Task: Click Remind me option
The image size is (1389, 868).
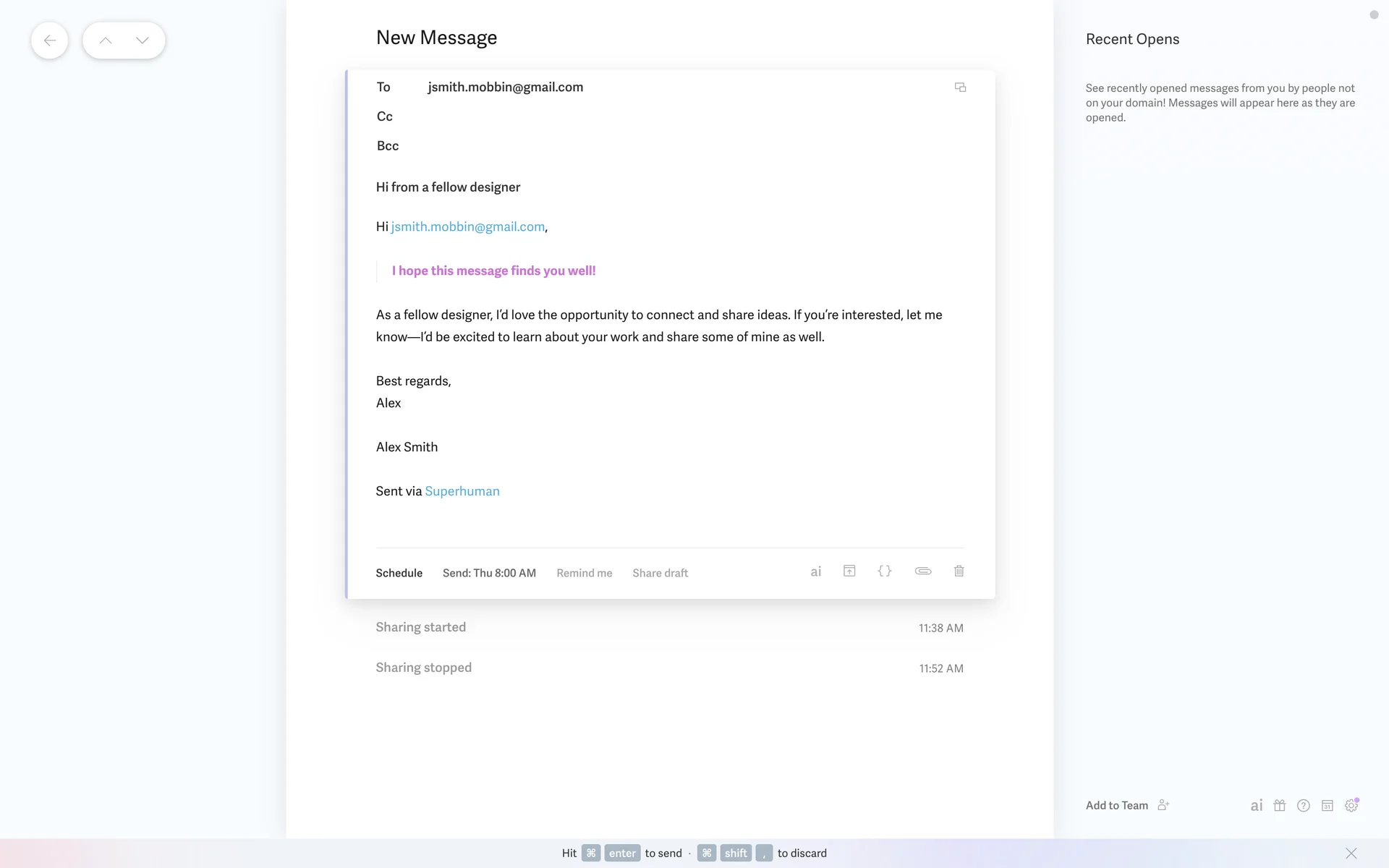Action: tap(584, 573)
